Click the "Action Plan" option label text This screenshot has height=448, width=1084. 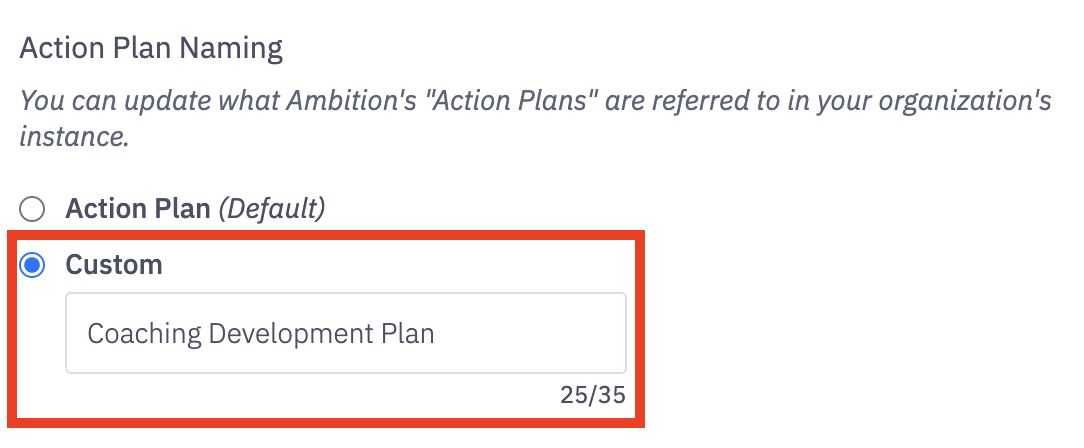(138, 209)
